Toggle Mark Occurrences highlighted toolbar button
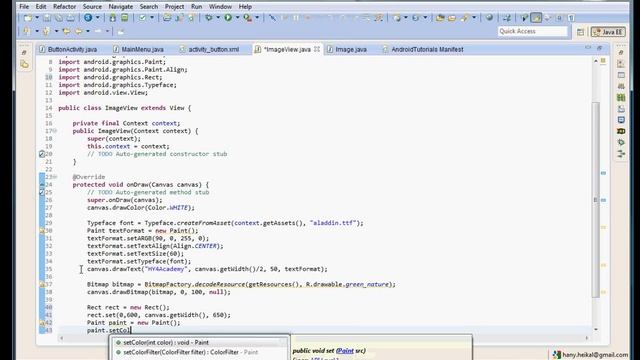Image resolution: width=640 pixels, height=360 pixels. [536, 18]
